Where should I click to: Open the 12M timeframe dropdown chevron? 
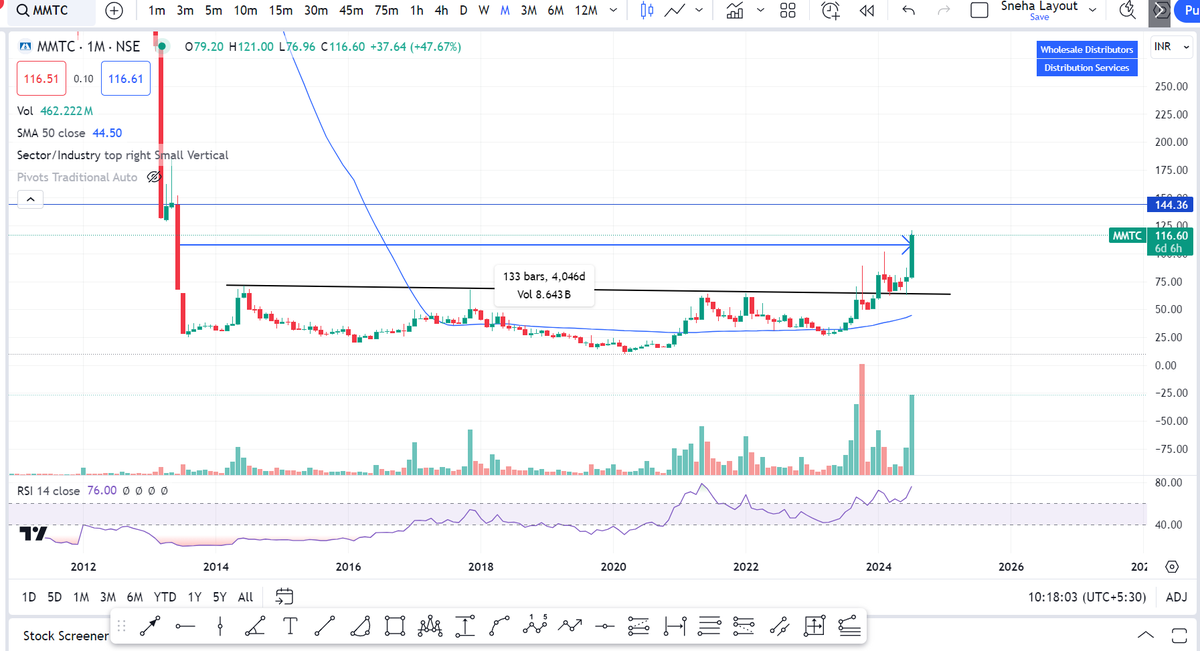[614, 10]
